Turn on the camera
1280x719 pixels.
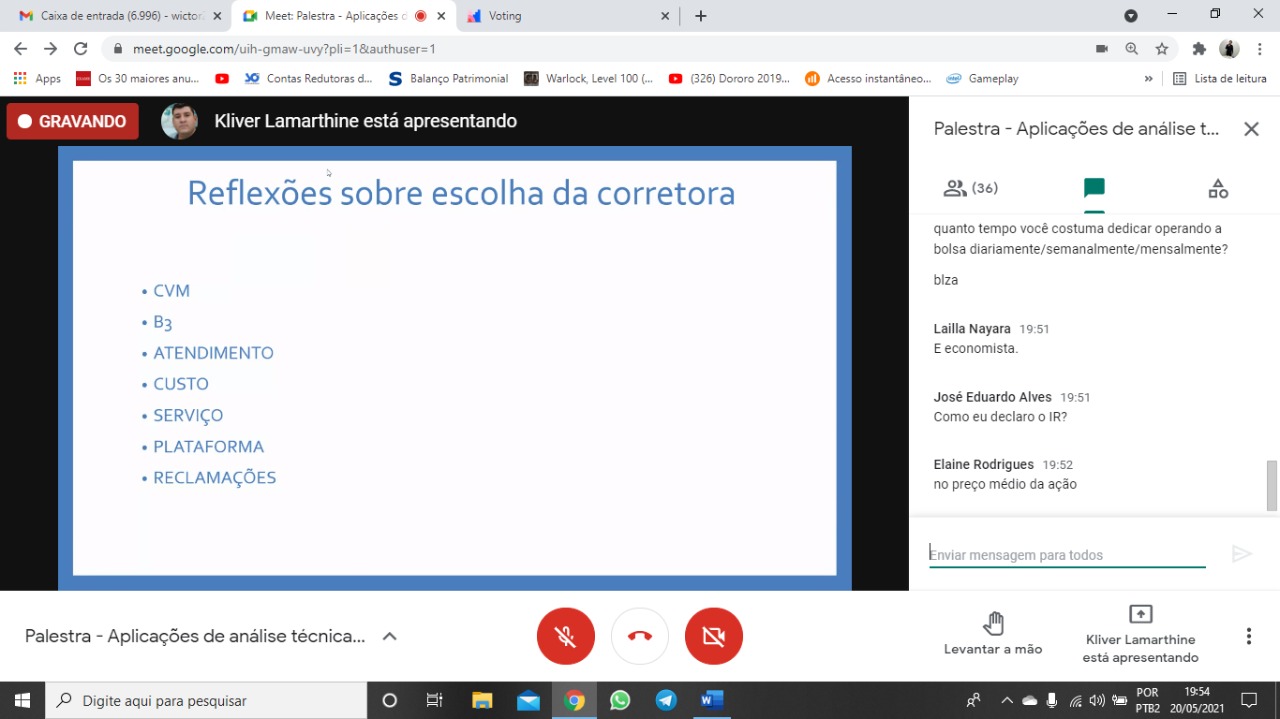tap(714, 636)
